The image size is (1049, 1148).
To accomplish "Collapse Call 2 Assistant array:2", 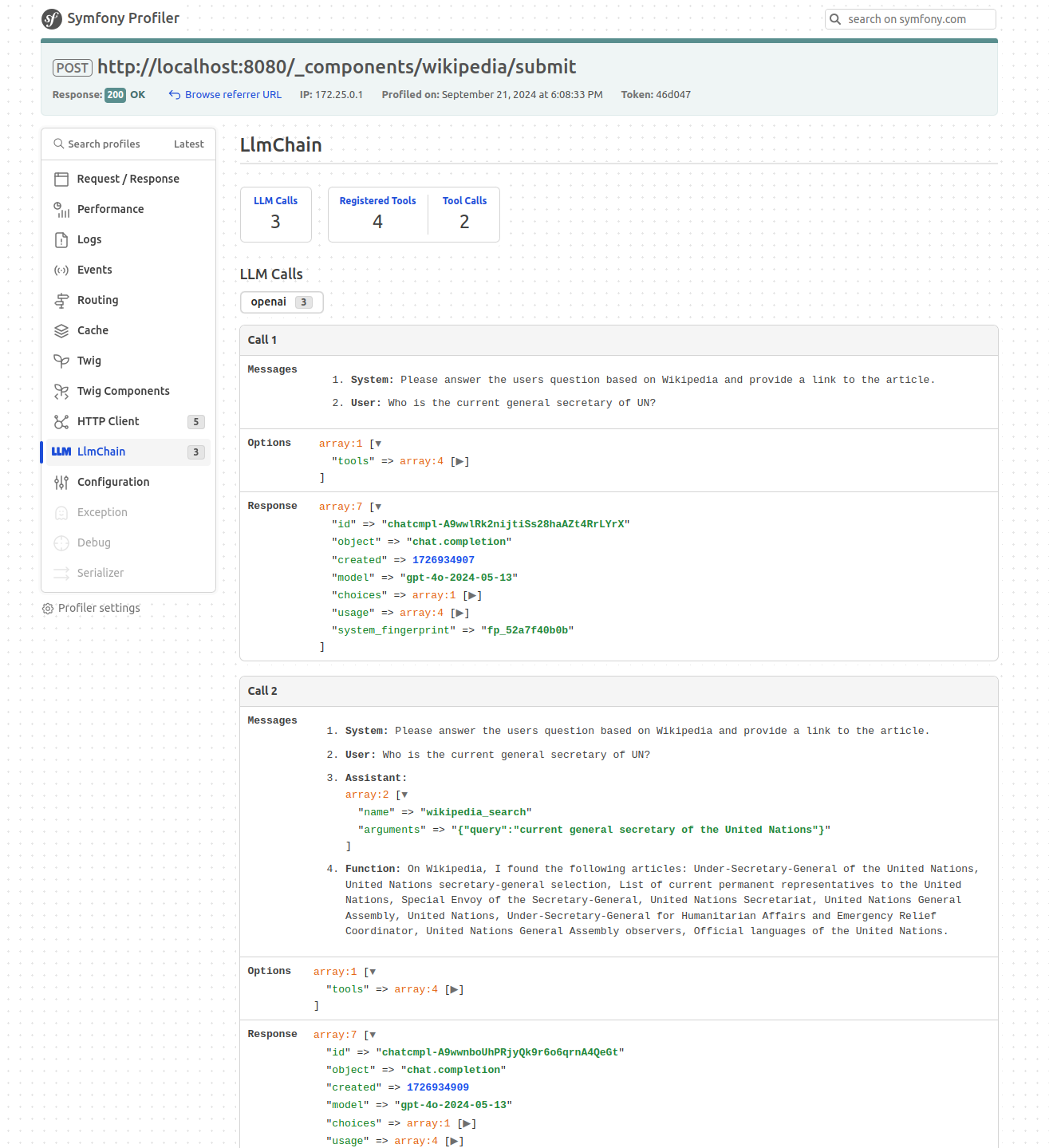I will click(404, 795).
